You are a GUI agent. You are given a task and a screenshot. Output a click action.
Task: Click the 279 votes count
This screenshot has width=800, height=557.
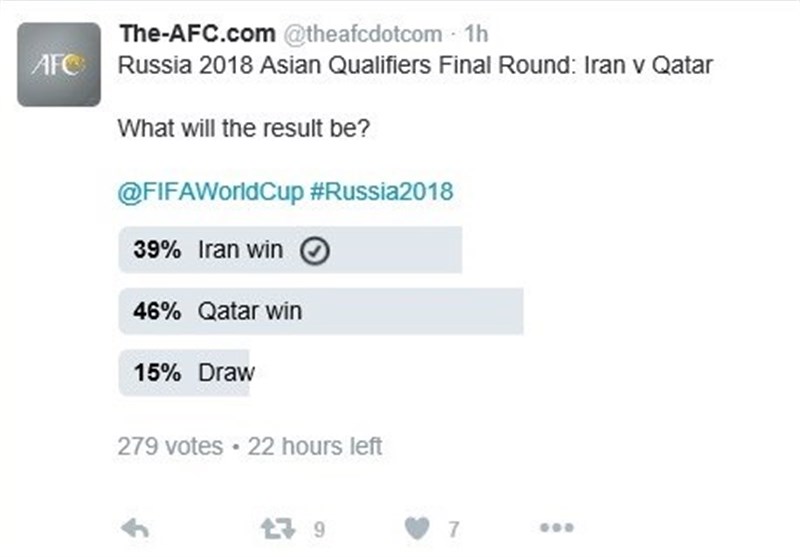tap(170, 446)
